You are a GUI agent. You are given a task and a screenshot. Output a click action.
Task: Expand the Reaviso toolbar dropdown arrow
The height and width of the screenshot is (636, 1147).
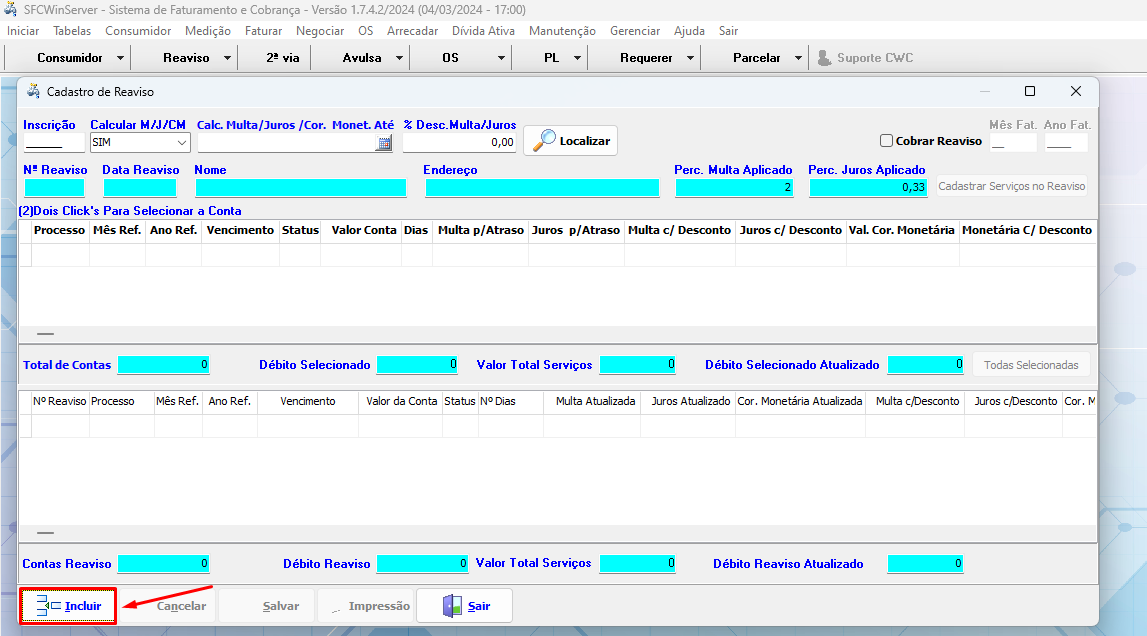click(227, 58)
